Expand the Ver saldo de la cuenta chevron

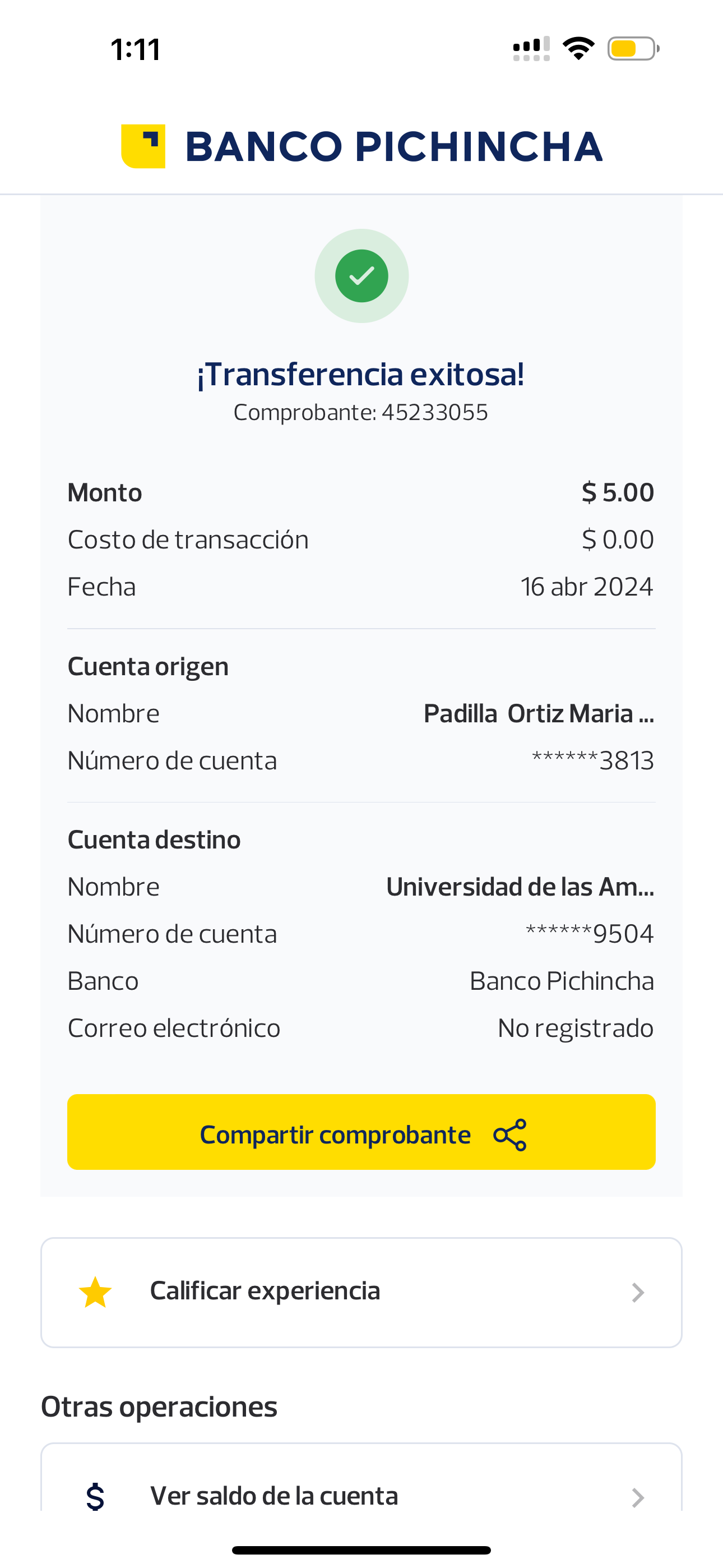637,1497
